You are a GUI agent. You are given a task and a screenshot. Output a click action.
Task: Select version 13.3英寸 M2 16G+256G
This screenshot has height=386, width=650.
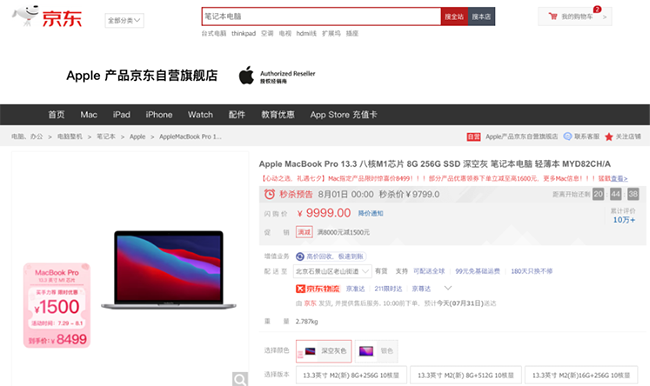tap(581, 375)
